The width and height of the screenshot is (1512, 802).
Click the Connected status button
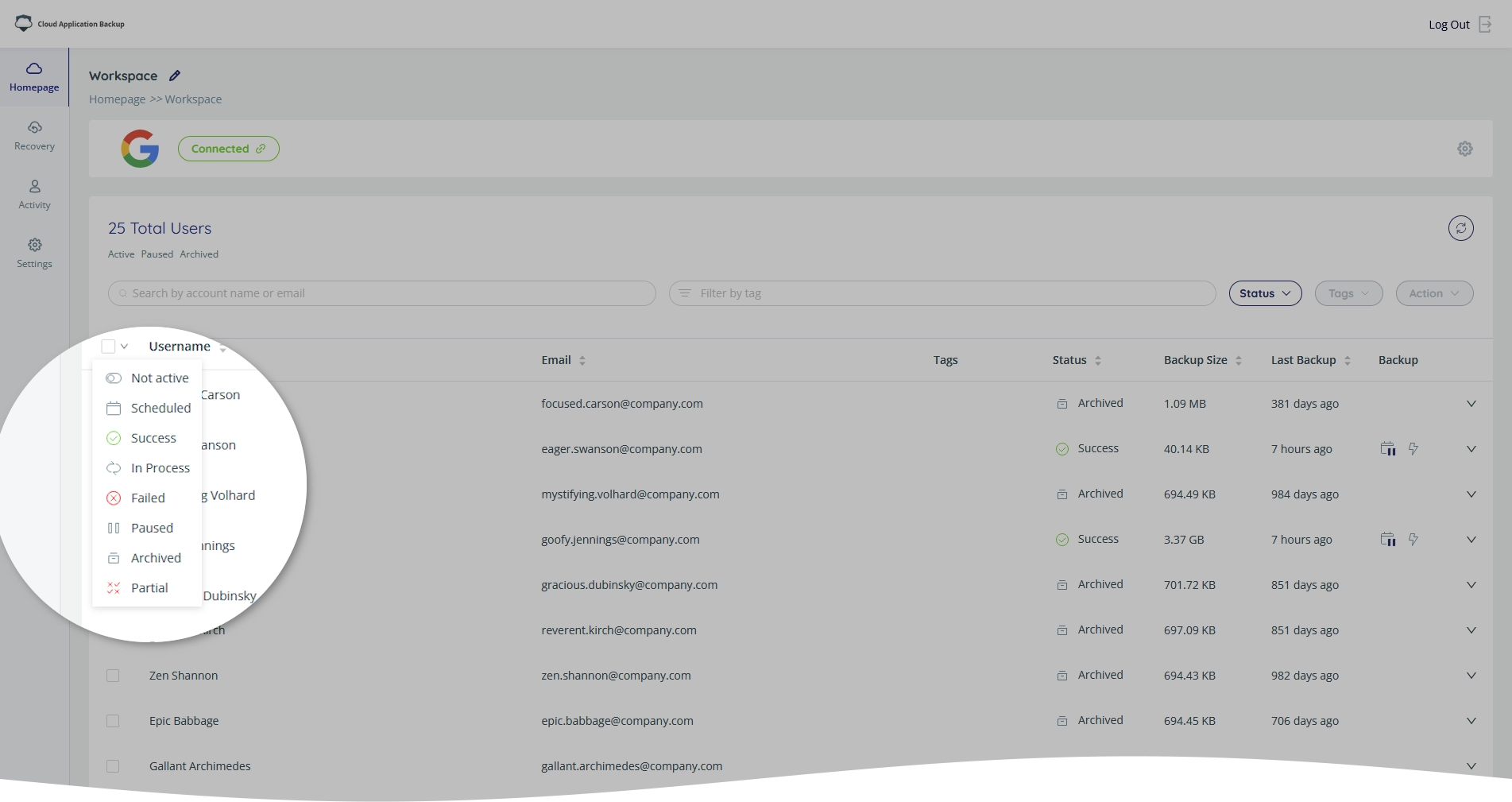pyautogui.click(x=229, y=149)
